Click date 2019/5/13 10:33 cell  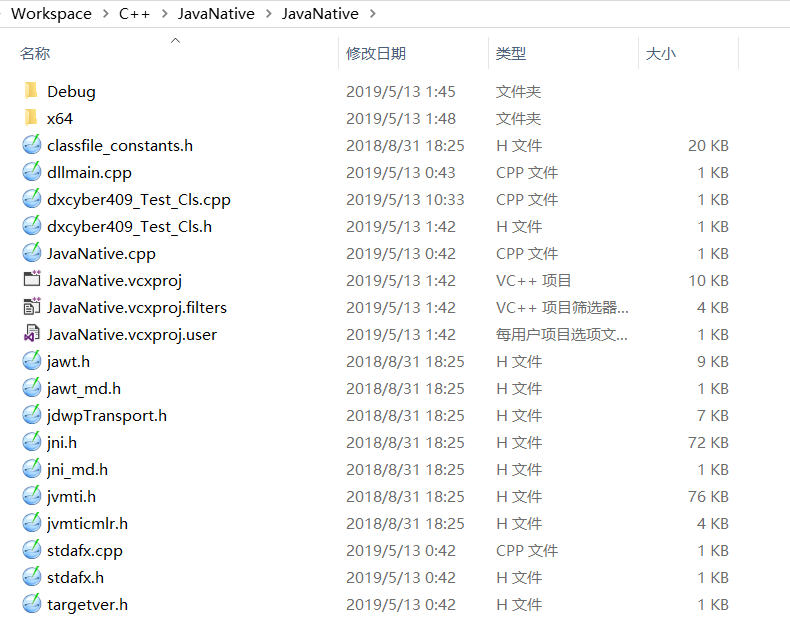click(x=405, y=200)
